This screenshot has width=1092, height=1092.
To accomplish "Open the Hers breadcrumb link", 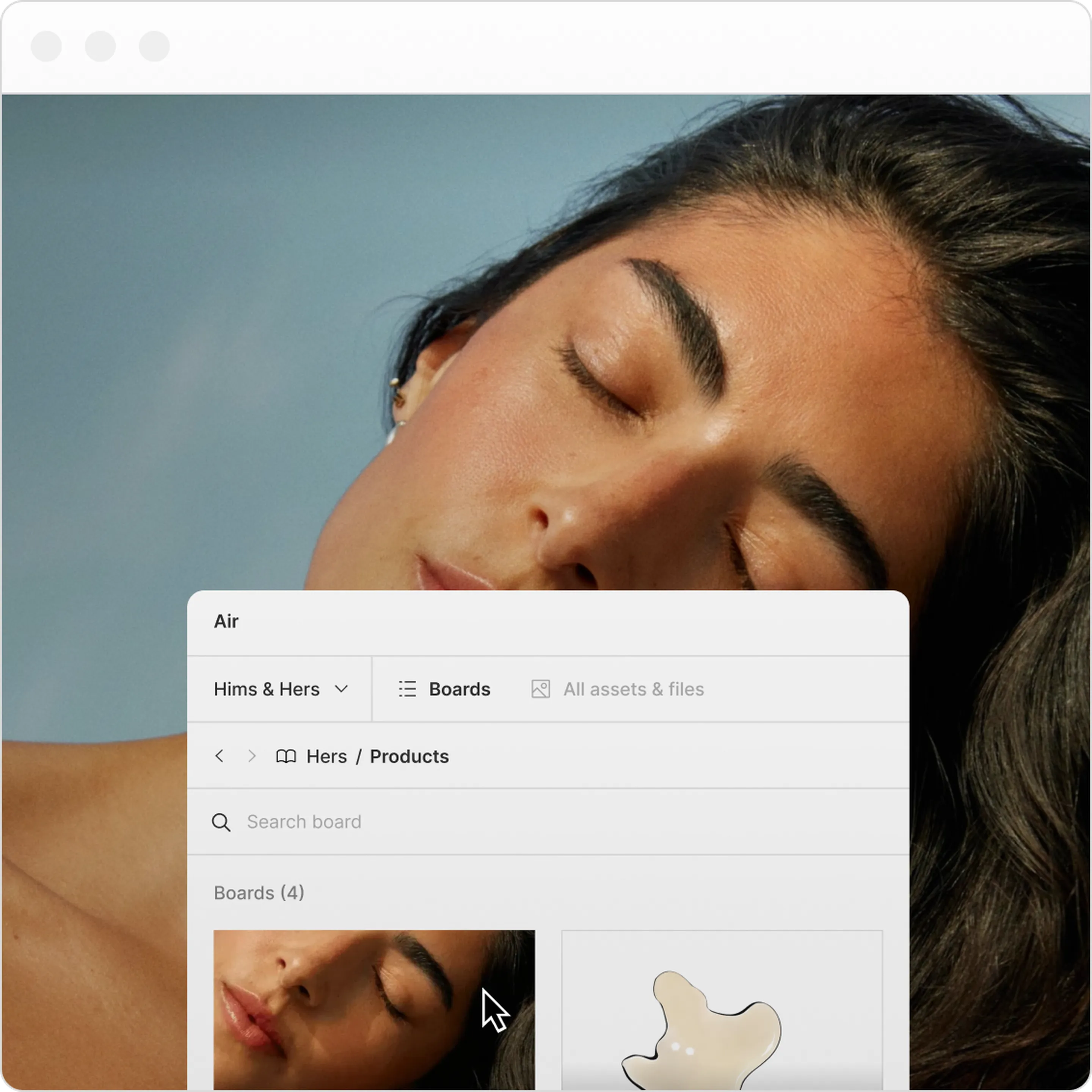I will tap(327, 756).
